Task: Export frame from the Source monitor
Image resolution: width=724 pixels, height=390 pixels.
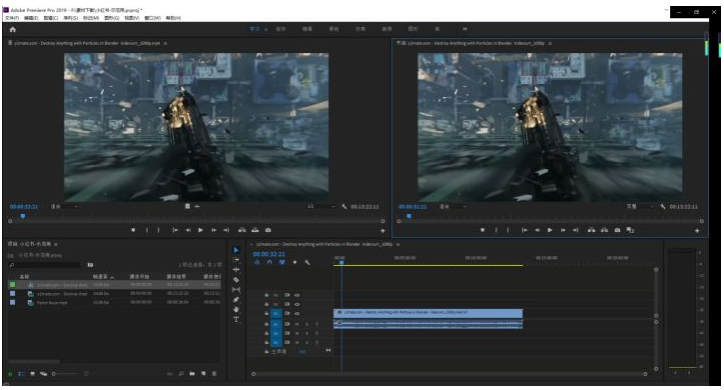Action: tap(268, 230)
